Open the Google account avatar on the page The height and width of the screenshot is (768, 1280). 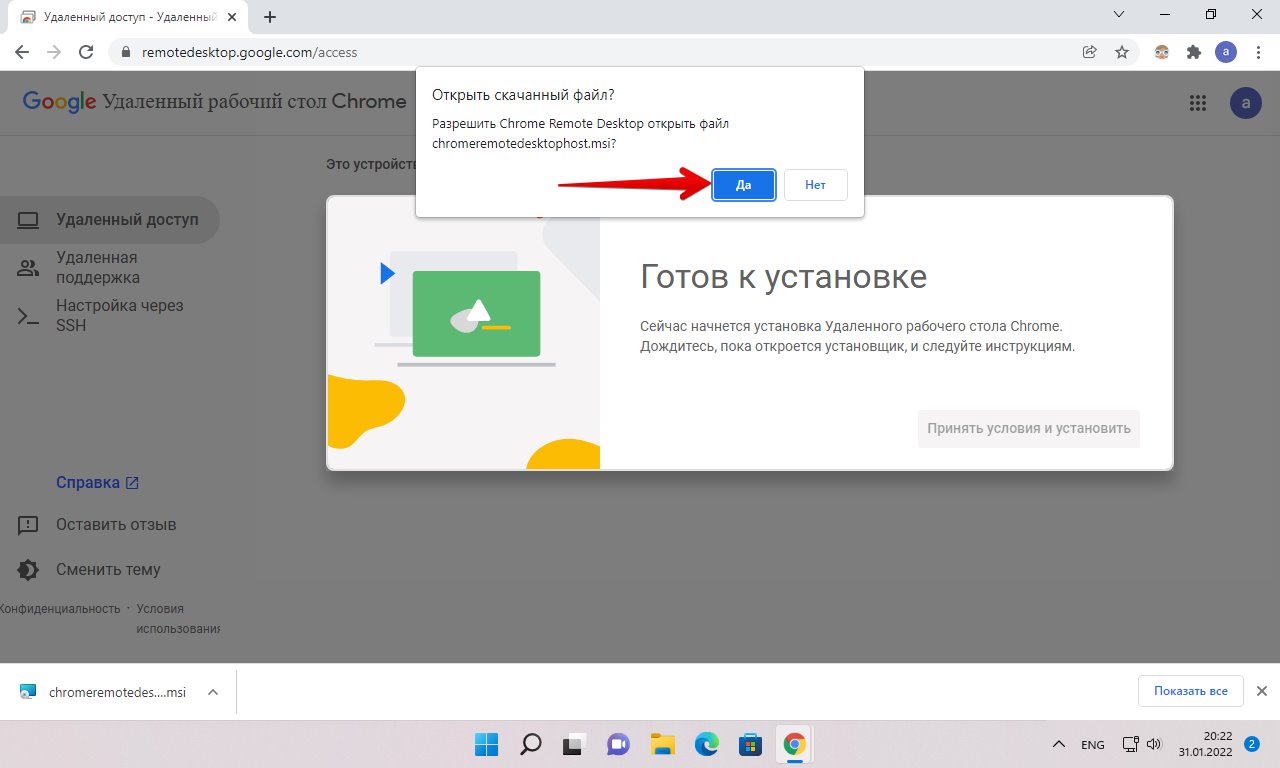pyautogui.click(x=1246, y=102)
